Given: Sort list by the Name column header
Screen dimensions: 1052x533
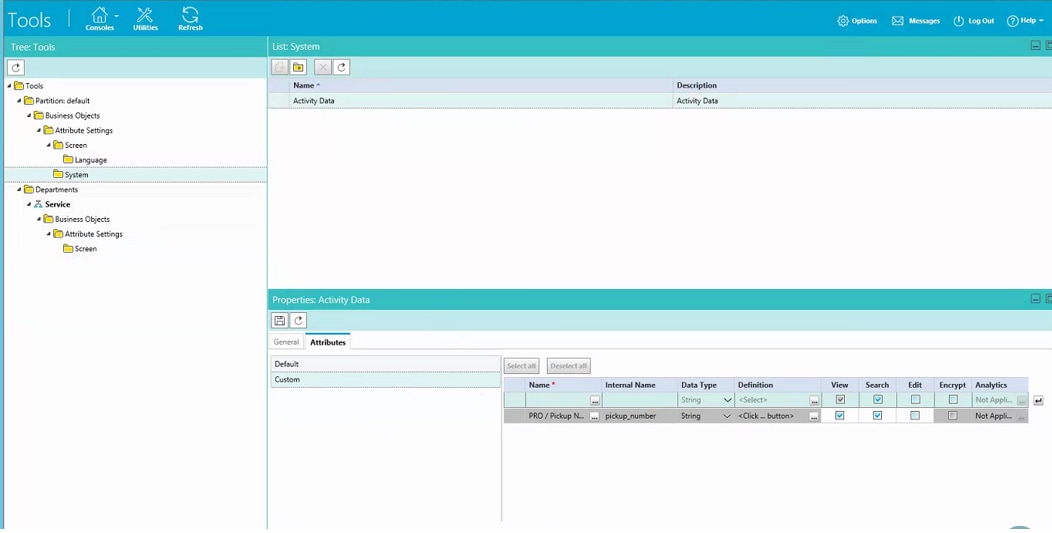Looking at the screenshot, I should pos(481,85).
